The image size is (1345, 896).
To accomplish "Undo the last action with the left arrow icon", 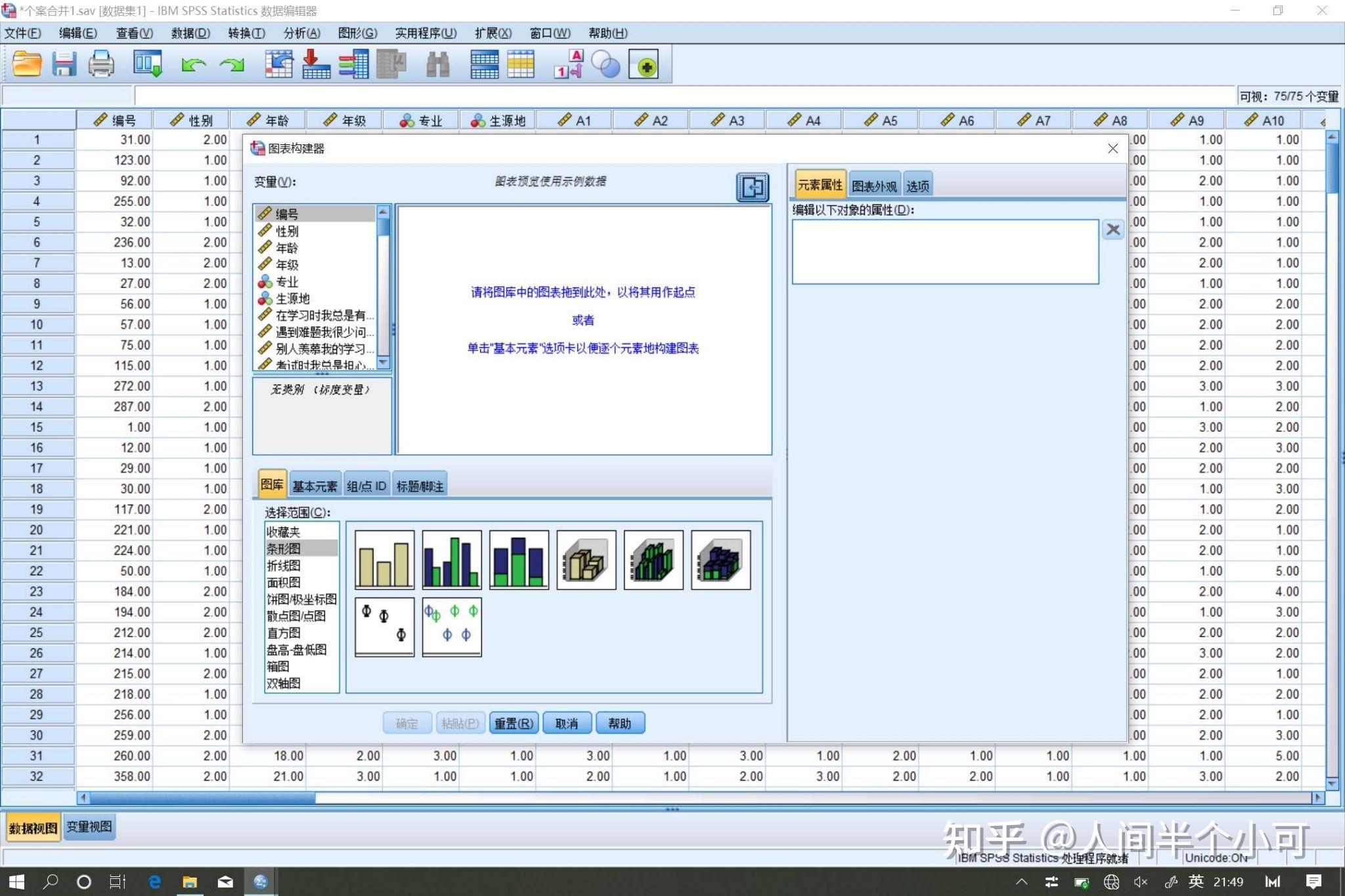I will (194, 64).
